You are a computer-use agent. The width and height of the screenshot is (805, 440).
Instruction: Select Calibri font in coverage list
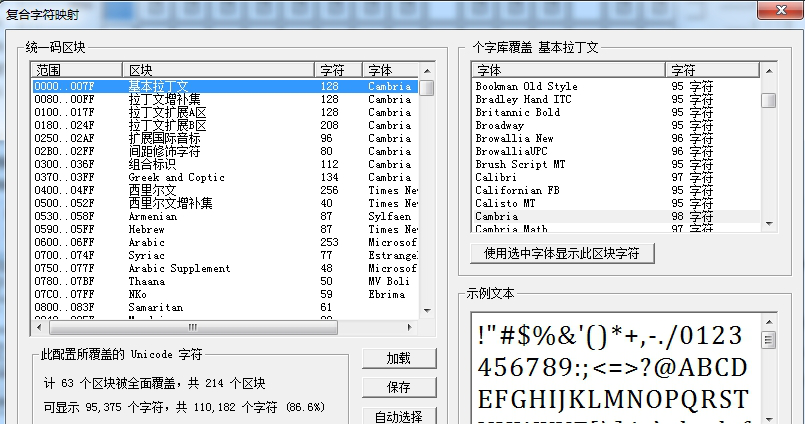point(616,177)
